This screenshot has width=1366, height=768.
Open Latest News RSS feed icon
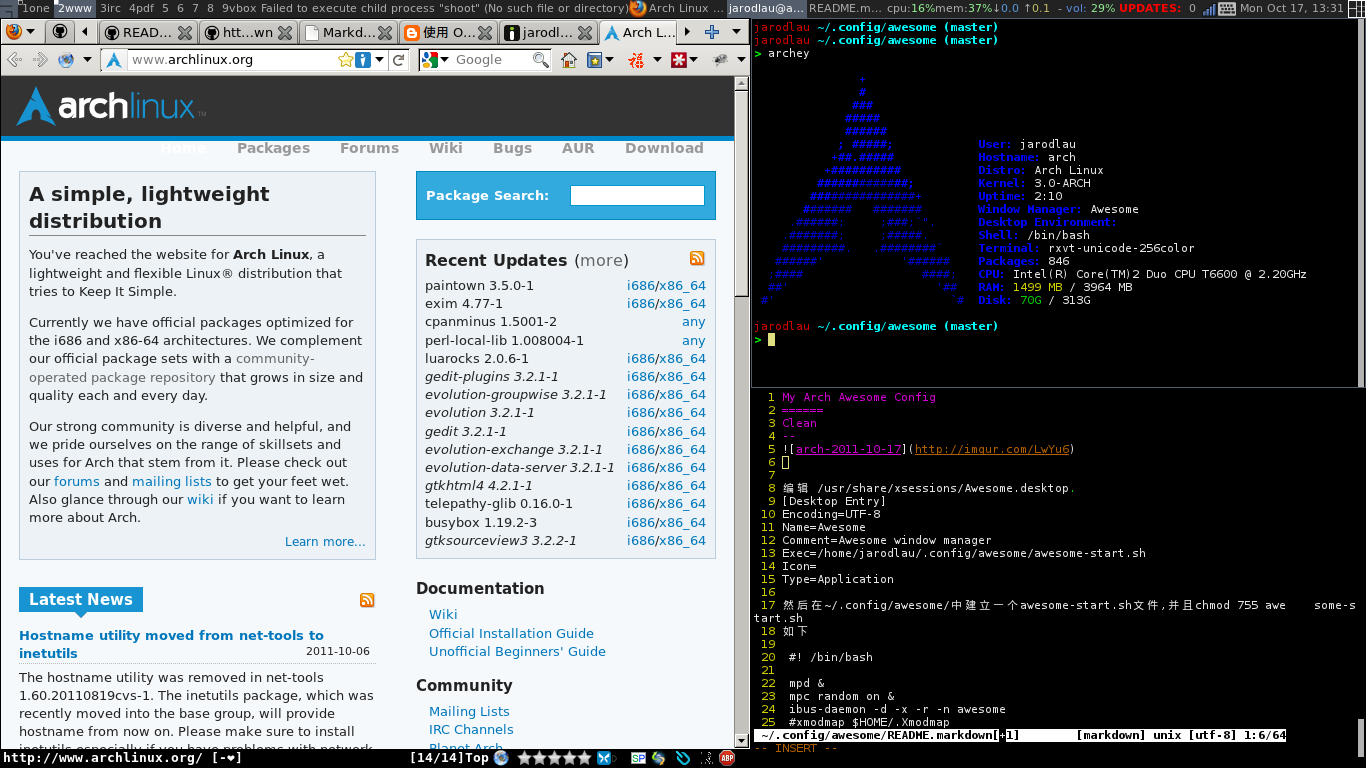pos(367,600)
